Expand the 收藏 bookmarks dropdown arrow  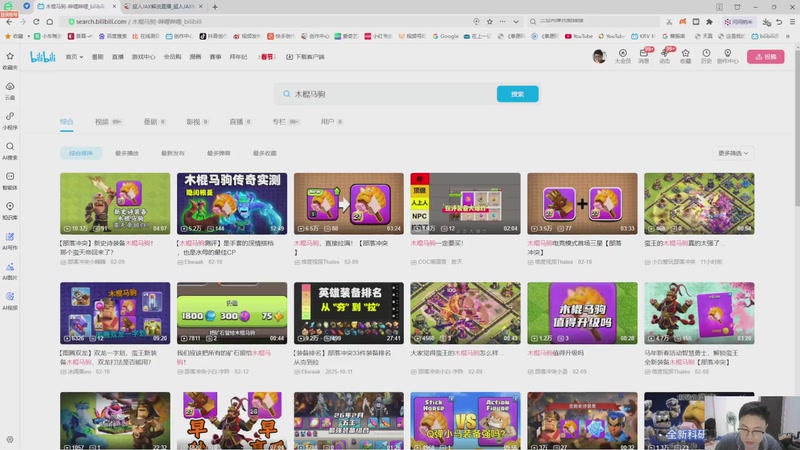pyautogui.click(x=29, y=36)
